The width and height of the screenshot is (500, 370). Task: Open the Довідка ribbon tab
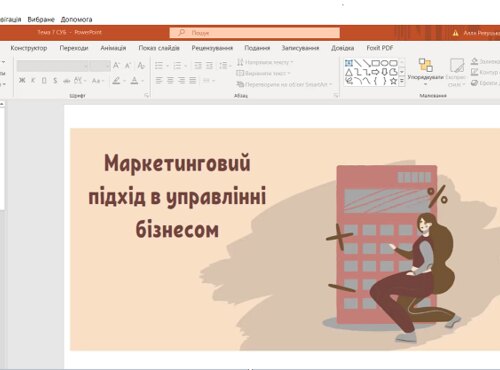pyautogui.click(x=343, y=48)
